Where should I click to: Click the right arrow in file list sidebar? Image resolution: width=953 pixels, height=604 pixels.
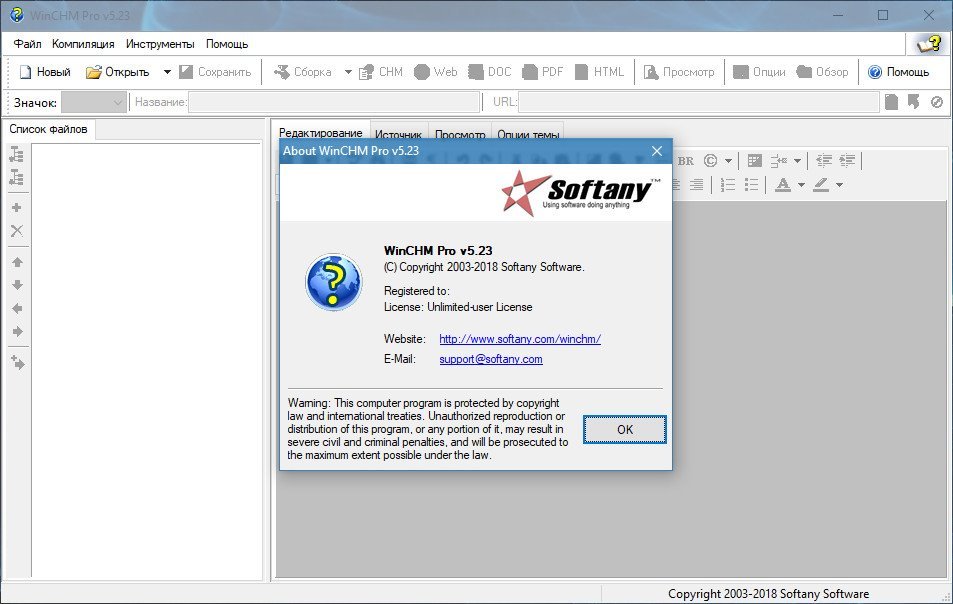[x=17, y=331]
